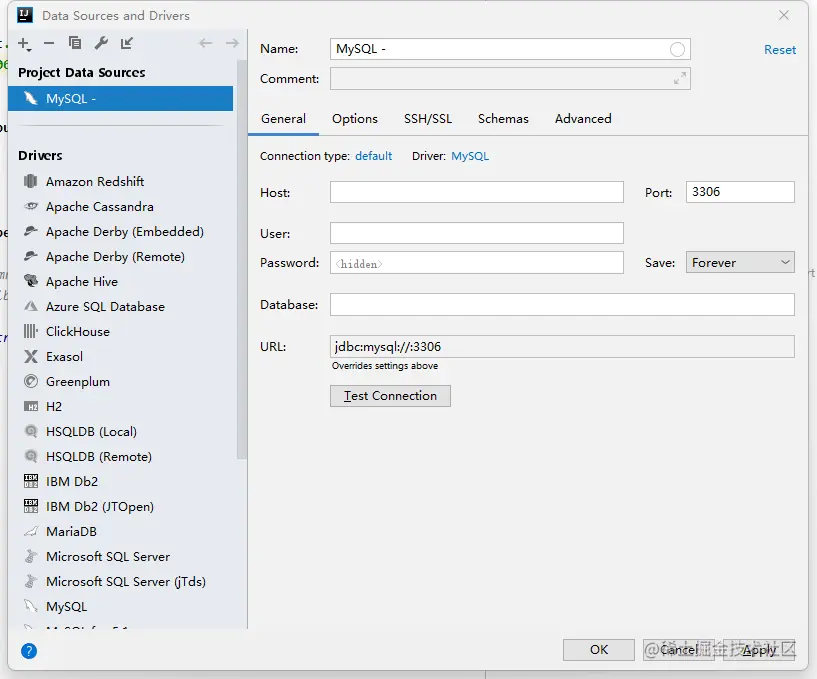
Task: Duplicate the selected data source
Action: [x=75, y=43]
